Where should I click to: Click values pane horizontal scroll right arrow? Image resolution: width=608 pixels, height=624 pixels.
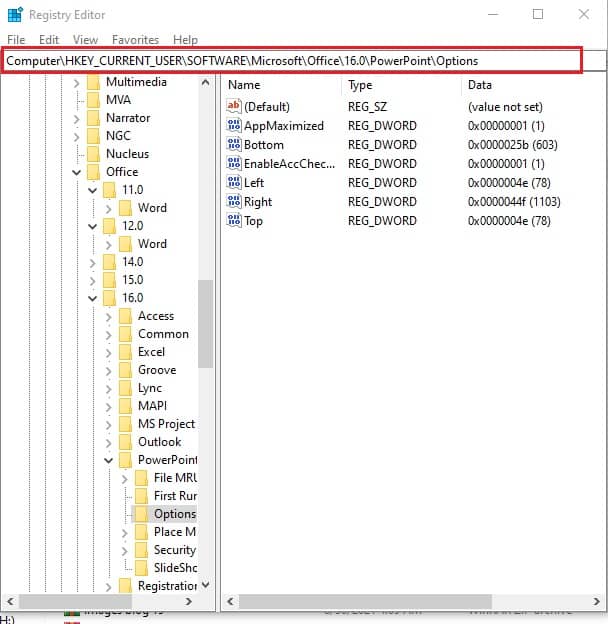coord(596,601)
